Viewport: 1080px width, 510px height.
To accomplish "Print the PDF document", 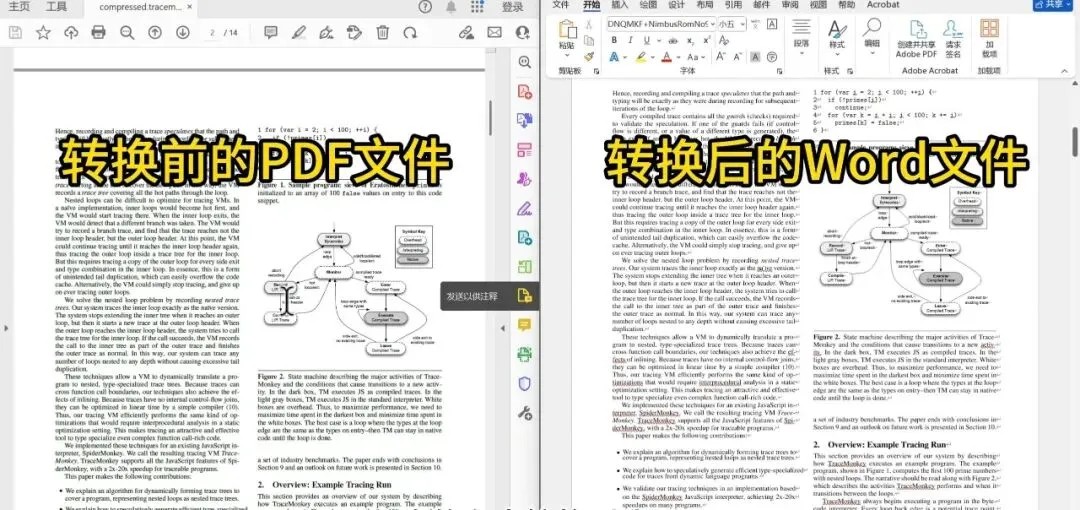I will pos(98,32).
